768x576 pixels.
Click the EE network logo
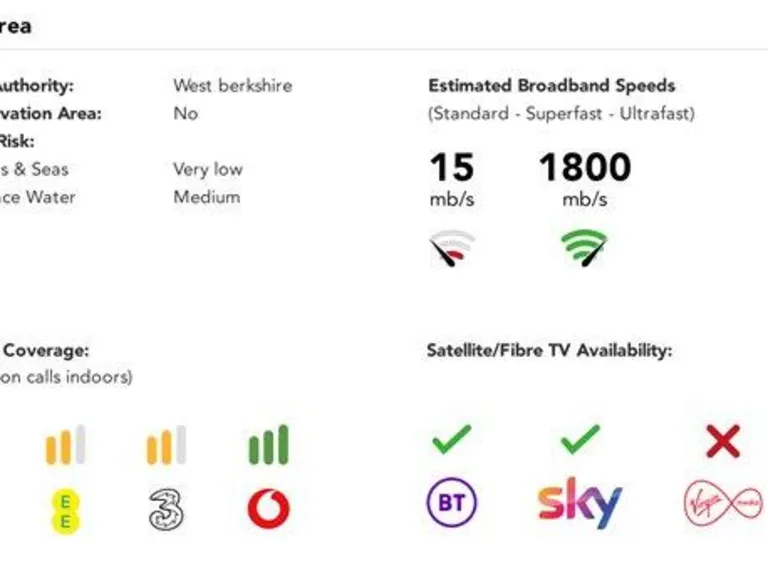[x=65, y=509]
